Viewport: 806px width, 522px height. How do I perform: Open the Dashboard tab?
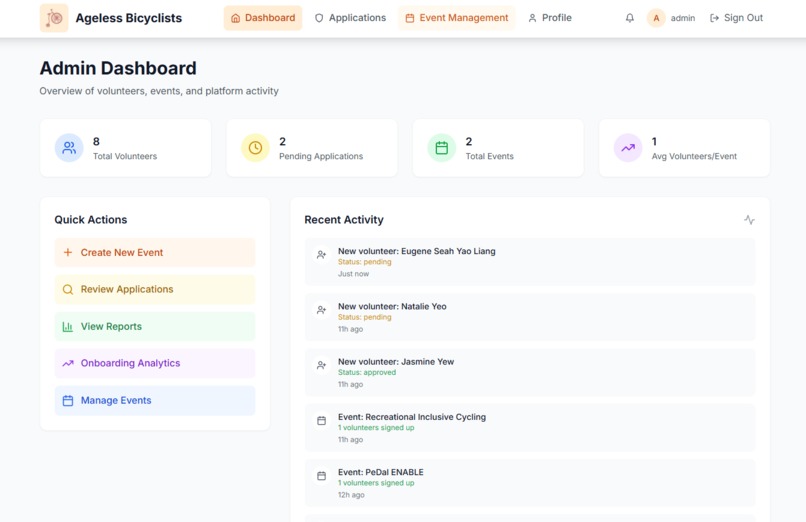point(263,18)
